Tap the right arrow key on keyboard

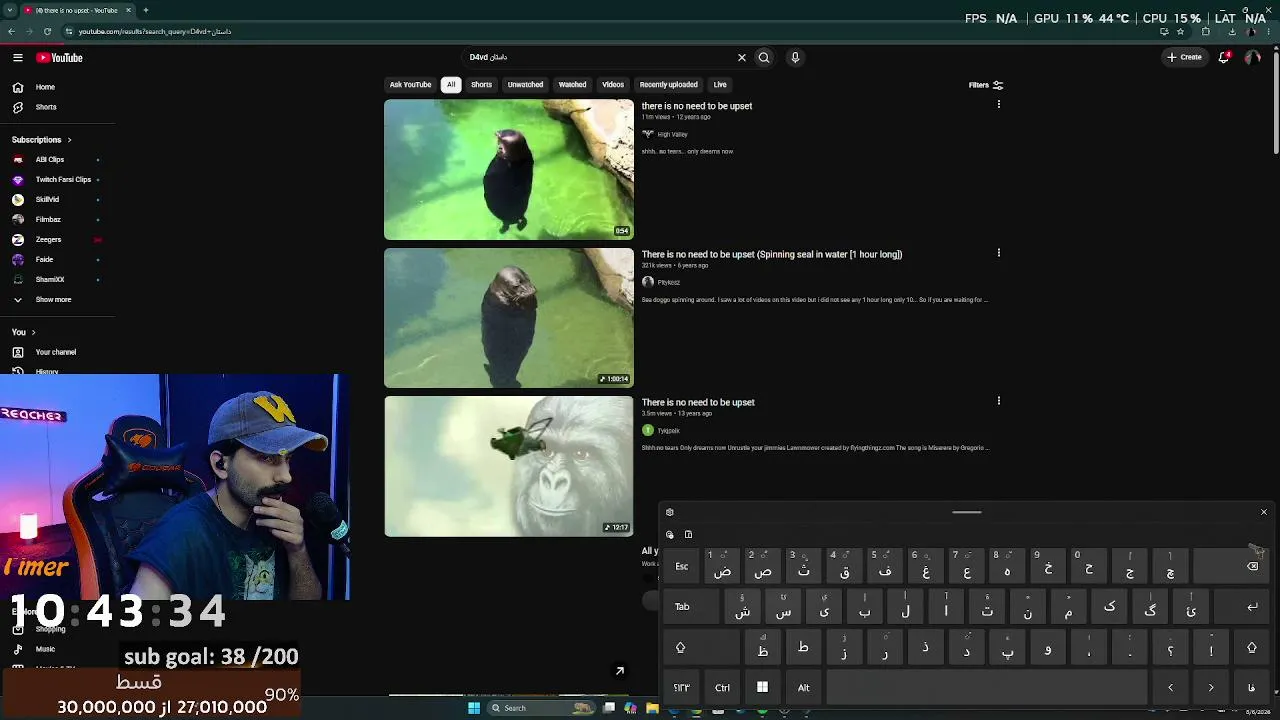(x=1211, y=687)
